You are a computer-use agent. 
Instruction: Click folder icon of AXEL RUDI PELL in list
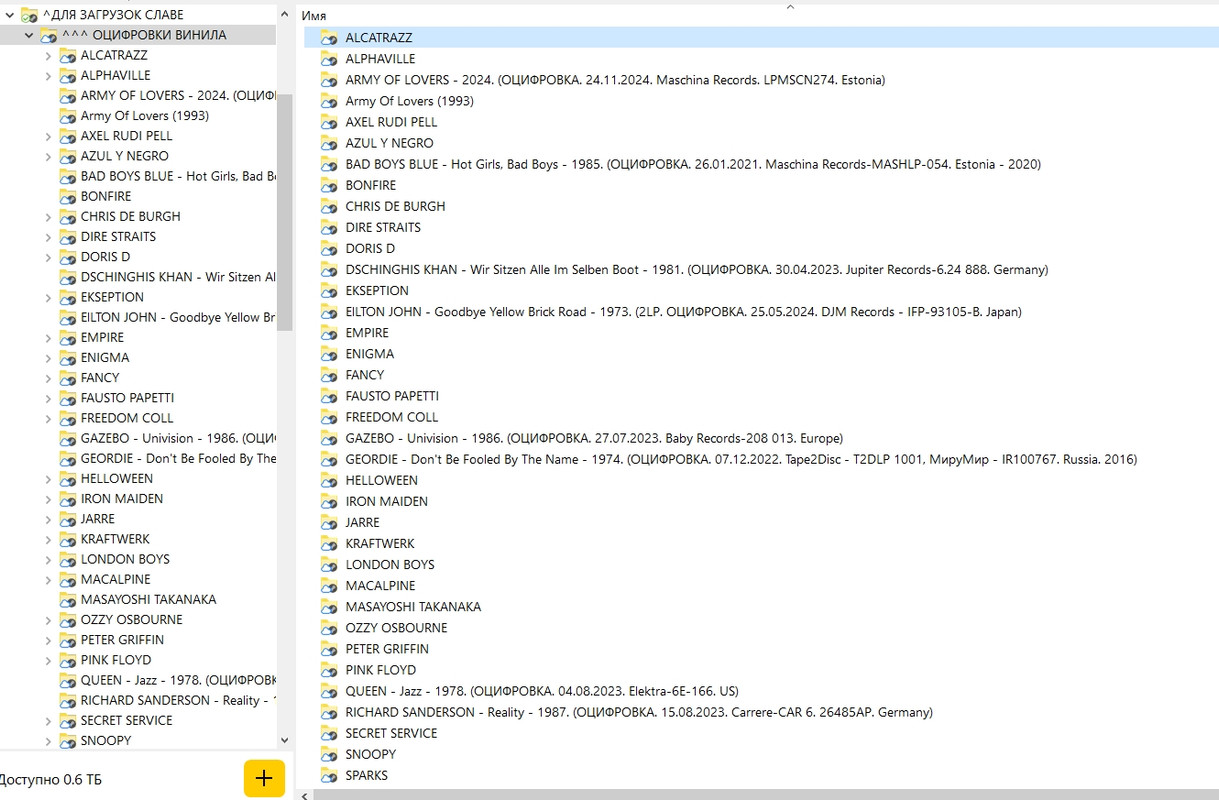click(x=329, y=122)
